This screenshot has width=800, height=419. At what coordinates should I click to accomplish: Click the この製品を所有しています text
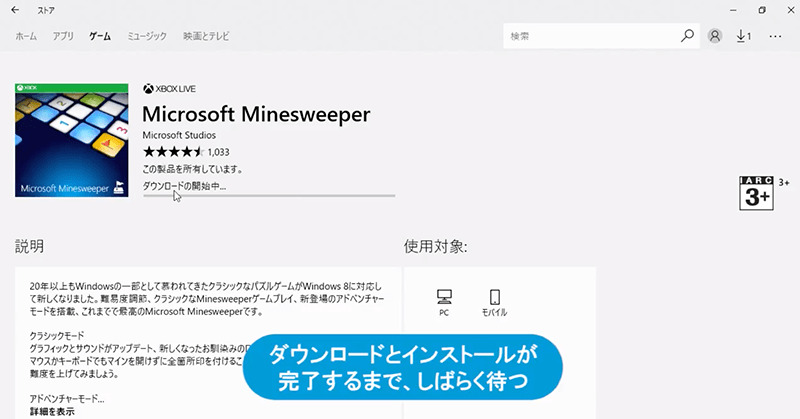click(x=192, y=169)
